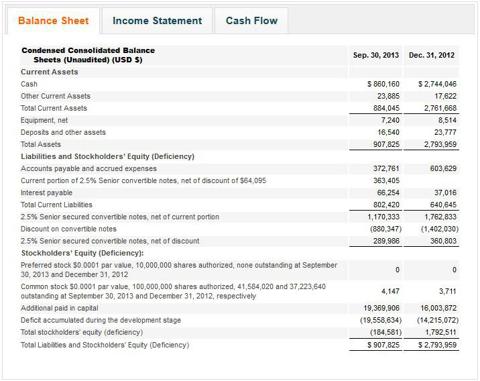
Task: Select other current assets value 23,885
Action: [x=388, y=96]
